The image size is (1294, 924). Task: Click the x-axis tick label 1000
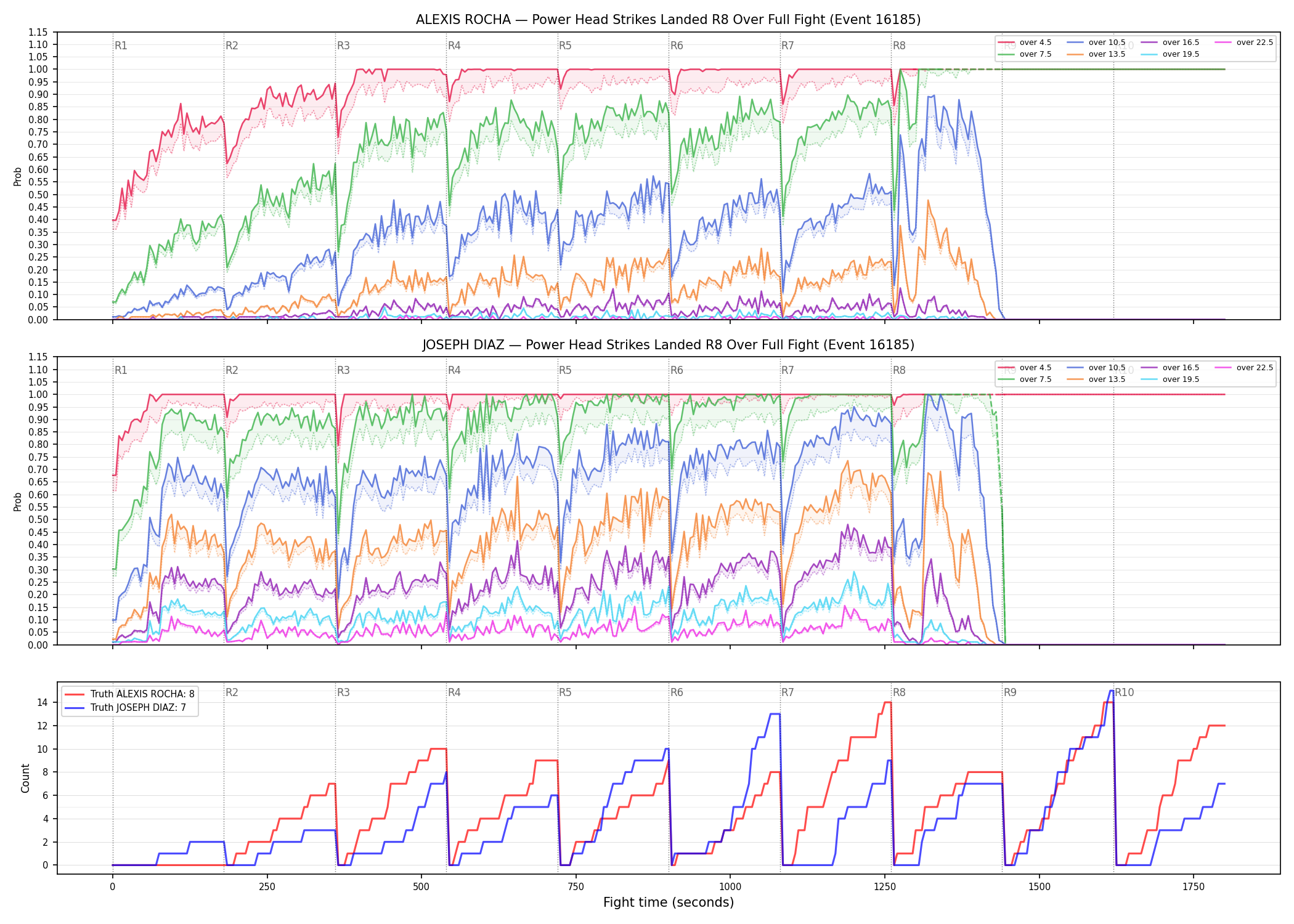730,887
